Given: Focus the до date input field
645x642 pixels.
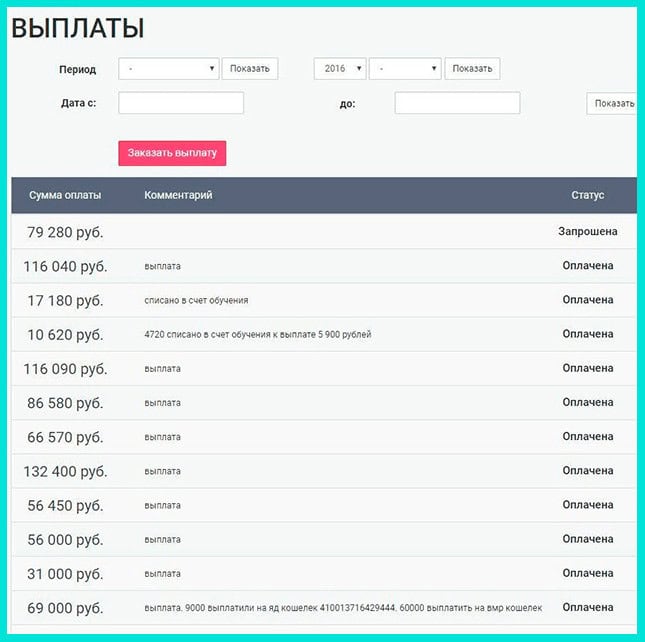Looking at the screenshot, I should [x=457, y=103].
